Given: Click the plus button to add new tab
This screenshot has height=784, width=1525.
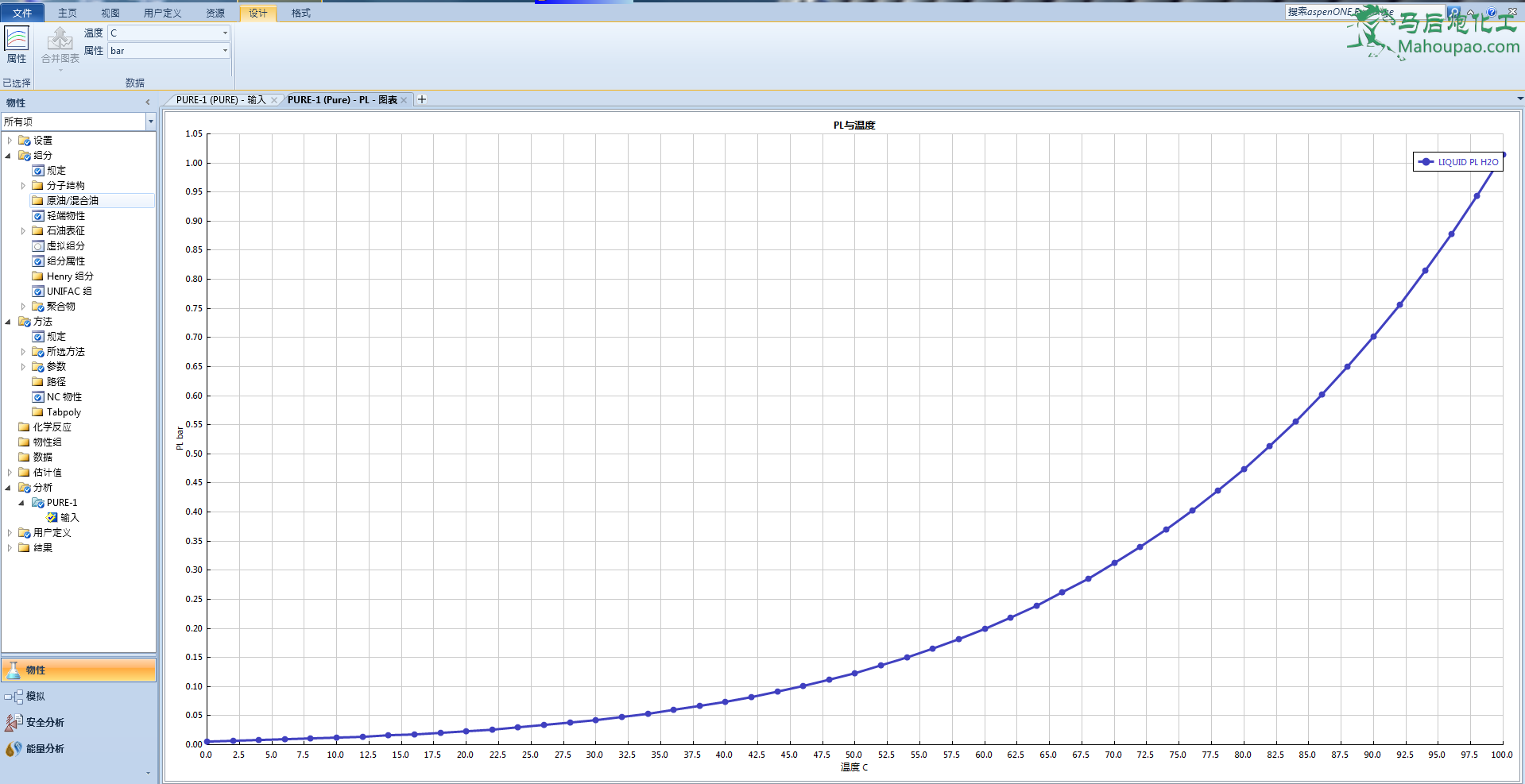Looking at the screenshot, I should pos(422,99).
